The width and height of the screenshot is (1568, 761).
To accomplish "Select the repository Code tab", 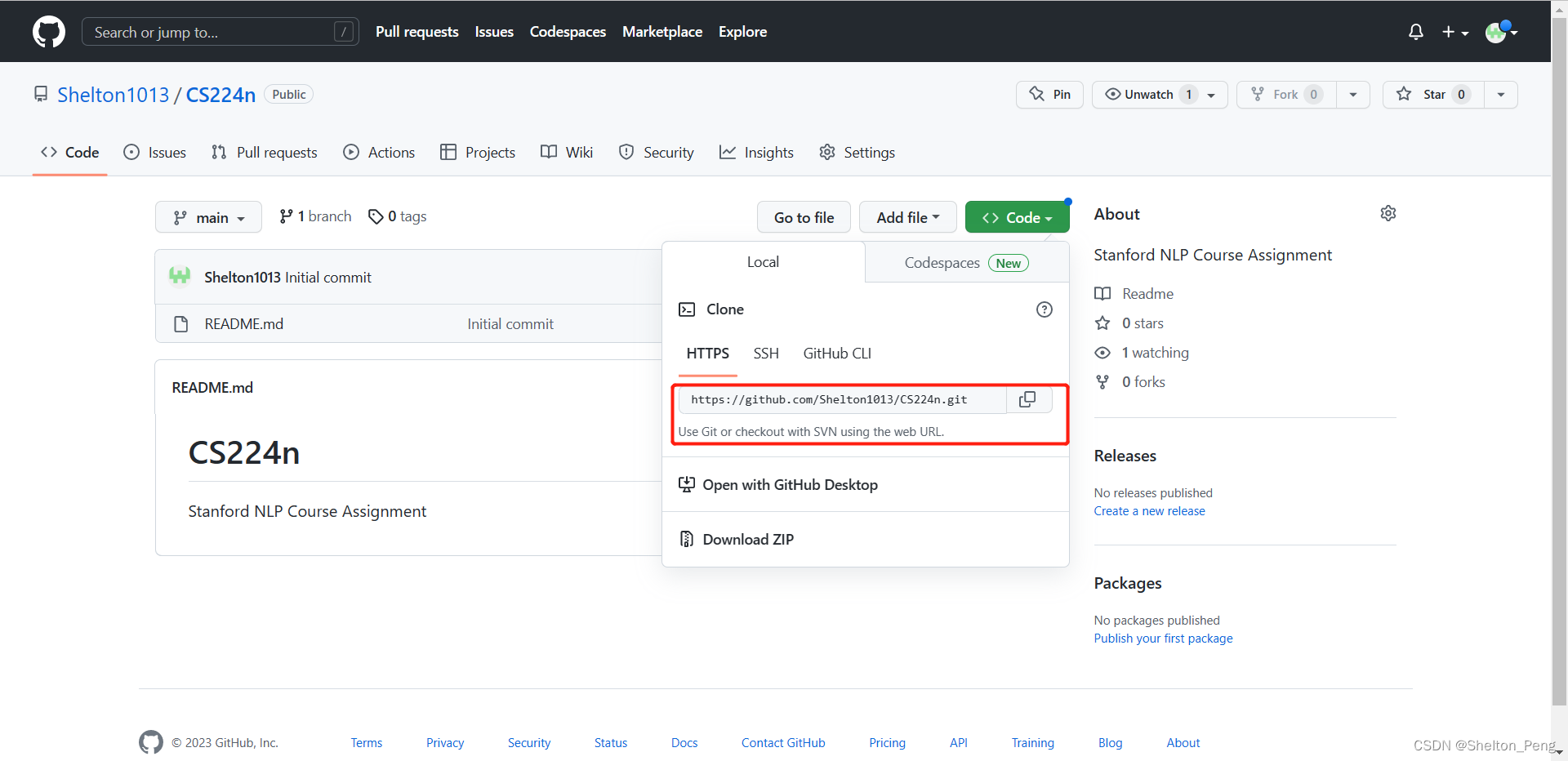I will point(70,153).
